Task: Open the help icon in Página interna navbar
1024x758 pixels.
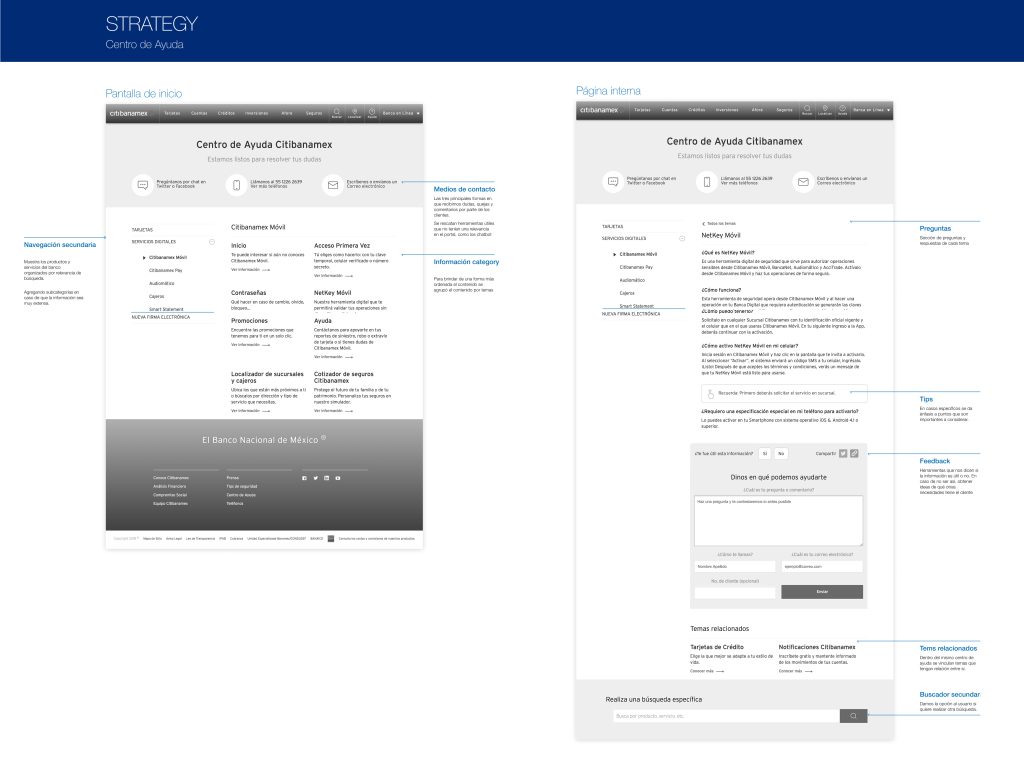Action: point(842,110)
